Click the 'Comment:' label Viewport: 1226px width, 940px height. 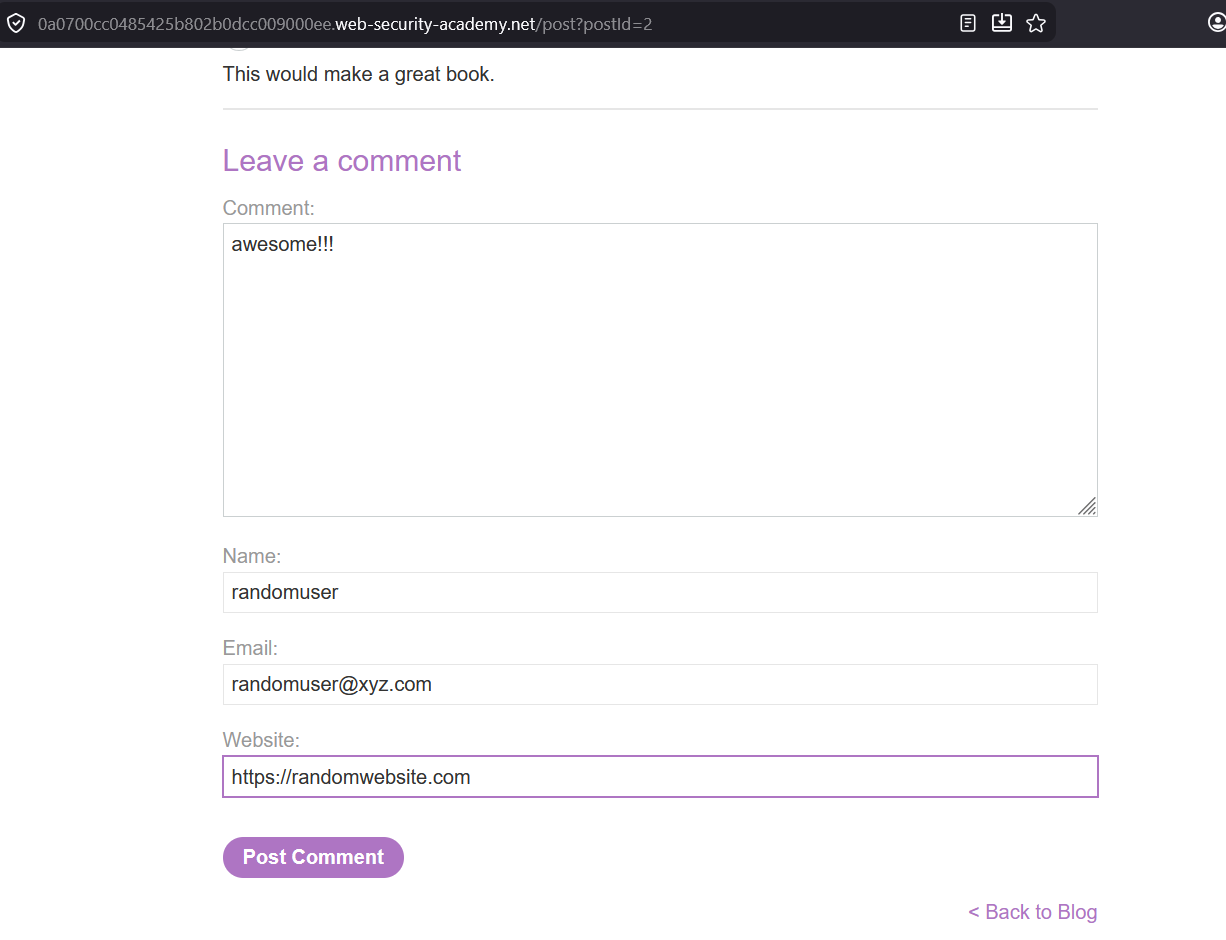click(269, 208)
